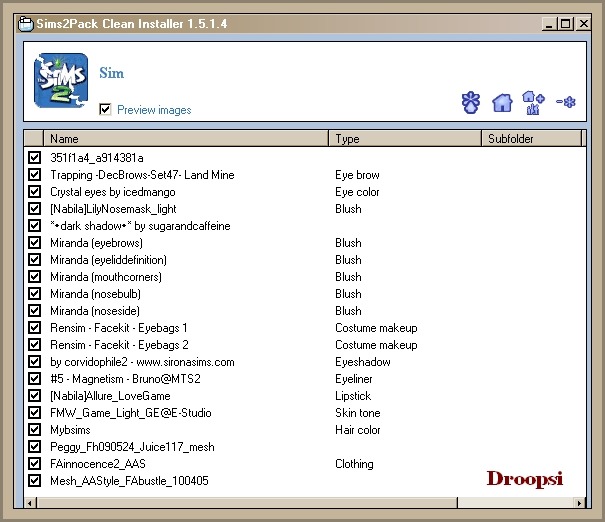Minimize the Sims2Pack Clean Installer window
Screen dimensions: 605x522
coord(549,24)
